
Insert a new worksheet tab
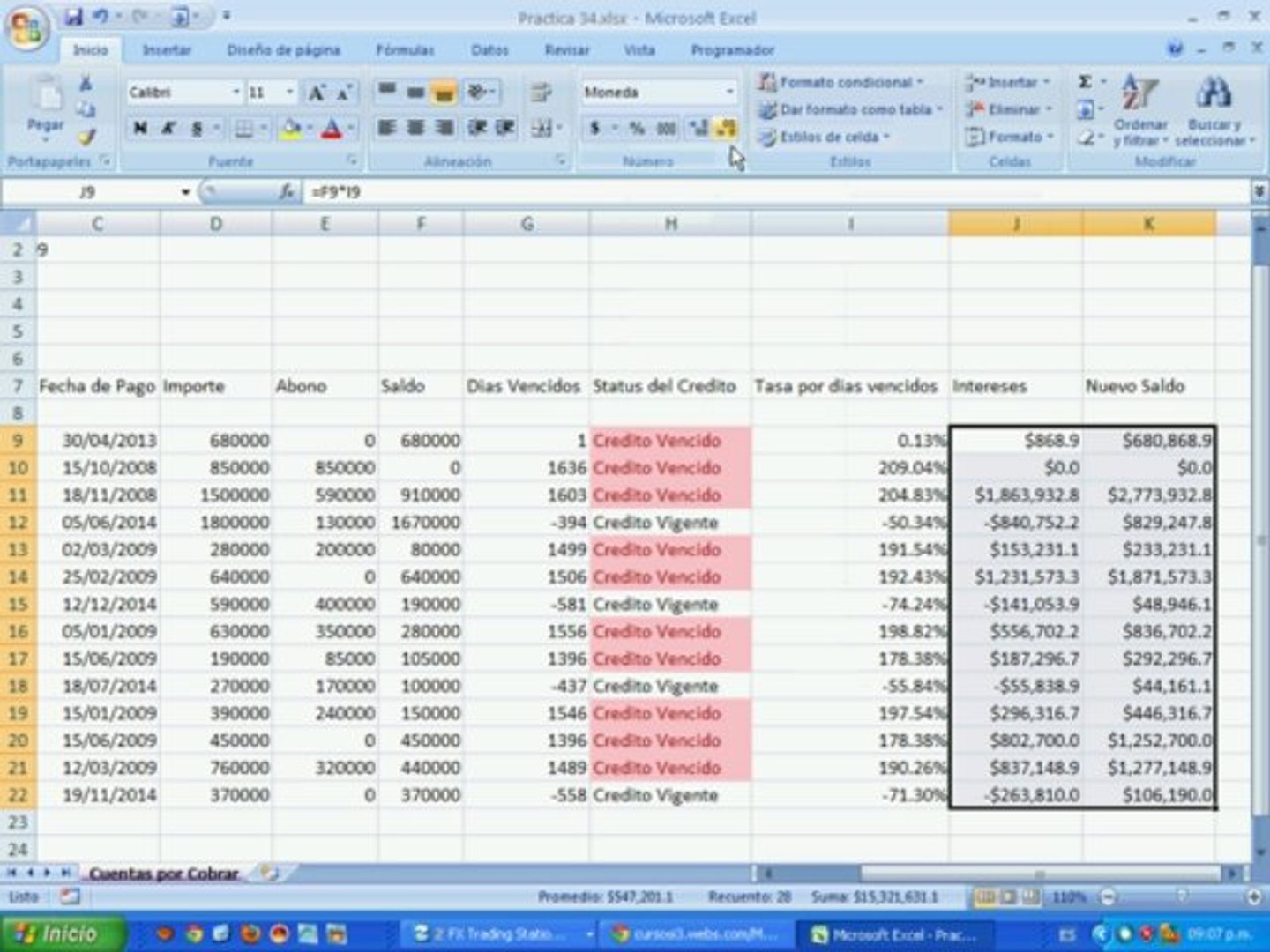point(269,873)
